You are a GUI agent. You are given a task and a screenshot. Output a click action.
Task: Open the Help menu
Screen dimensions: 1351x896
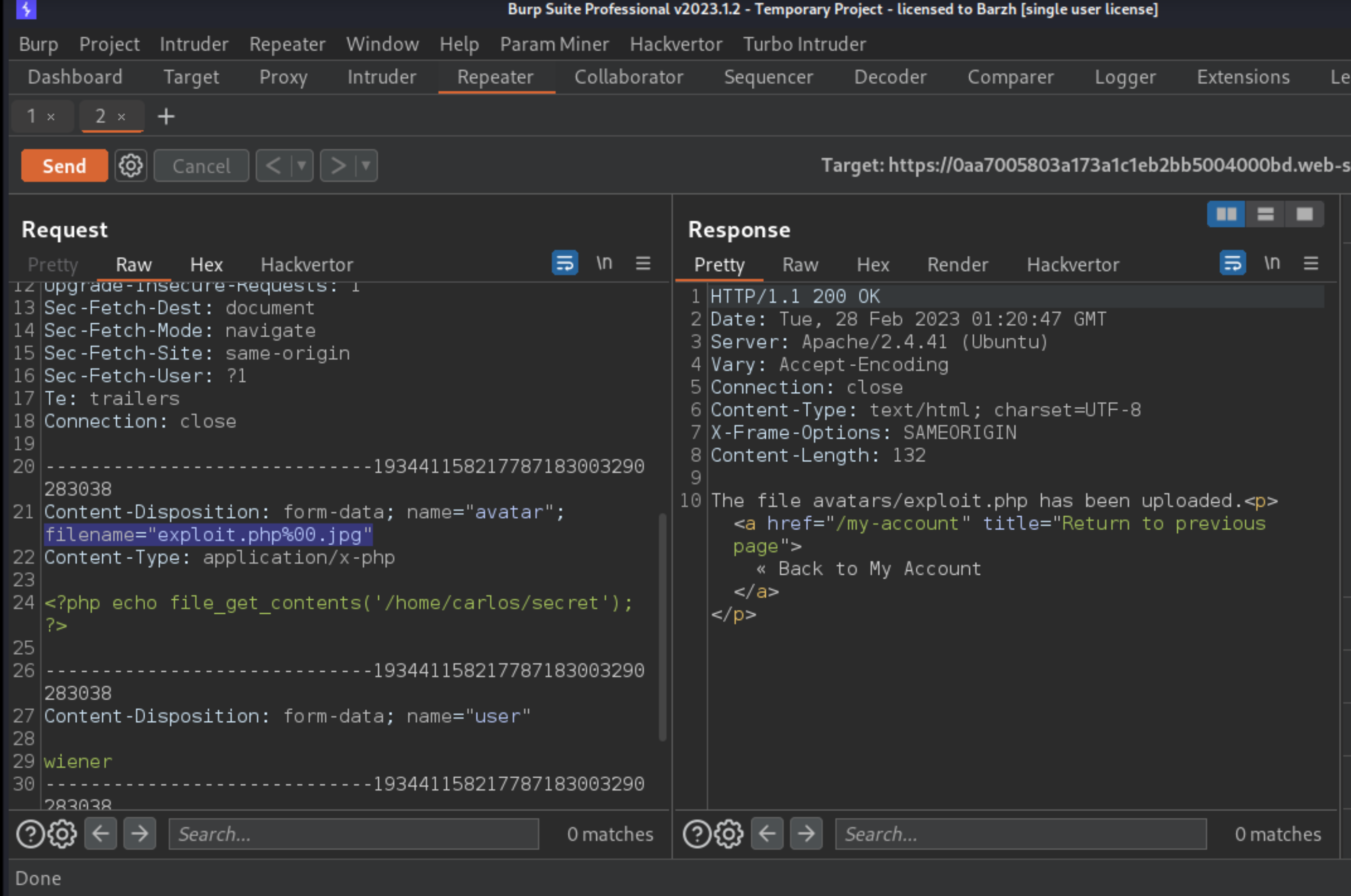tap(459, 44)
